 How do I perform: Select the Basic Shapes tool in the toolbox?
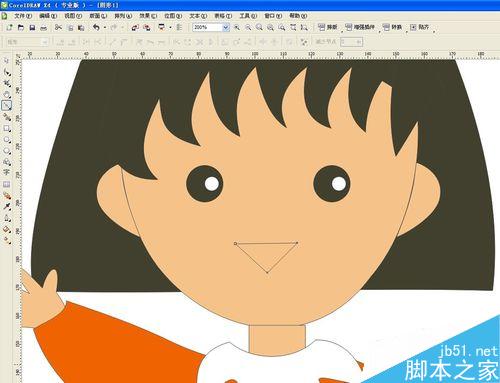tap(7, 162)
